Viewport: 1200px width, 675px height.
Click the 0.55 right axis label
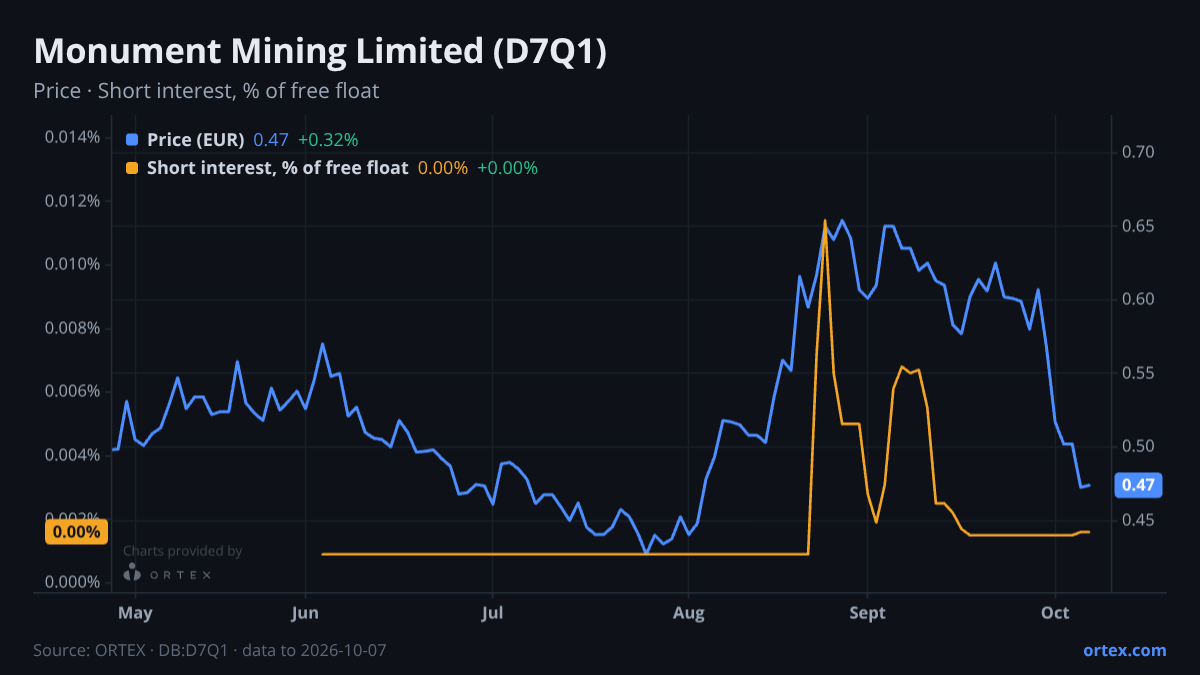point(1139,373)
